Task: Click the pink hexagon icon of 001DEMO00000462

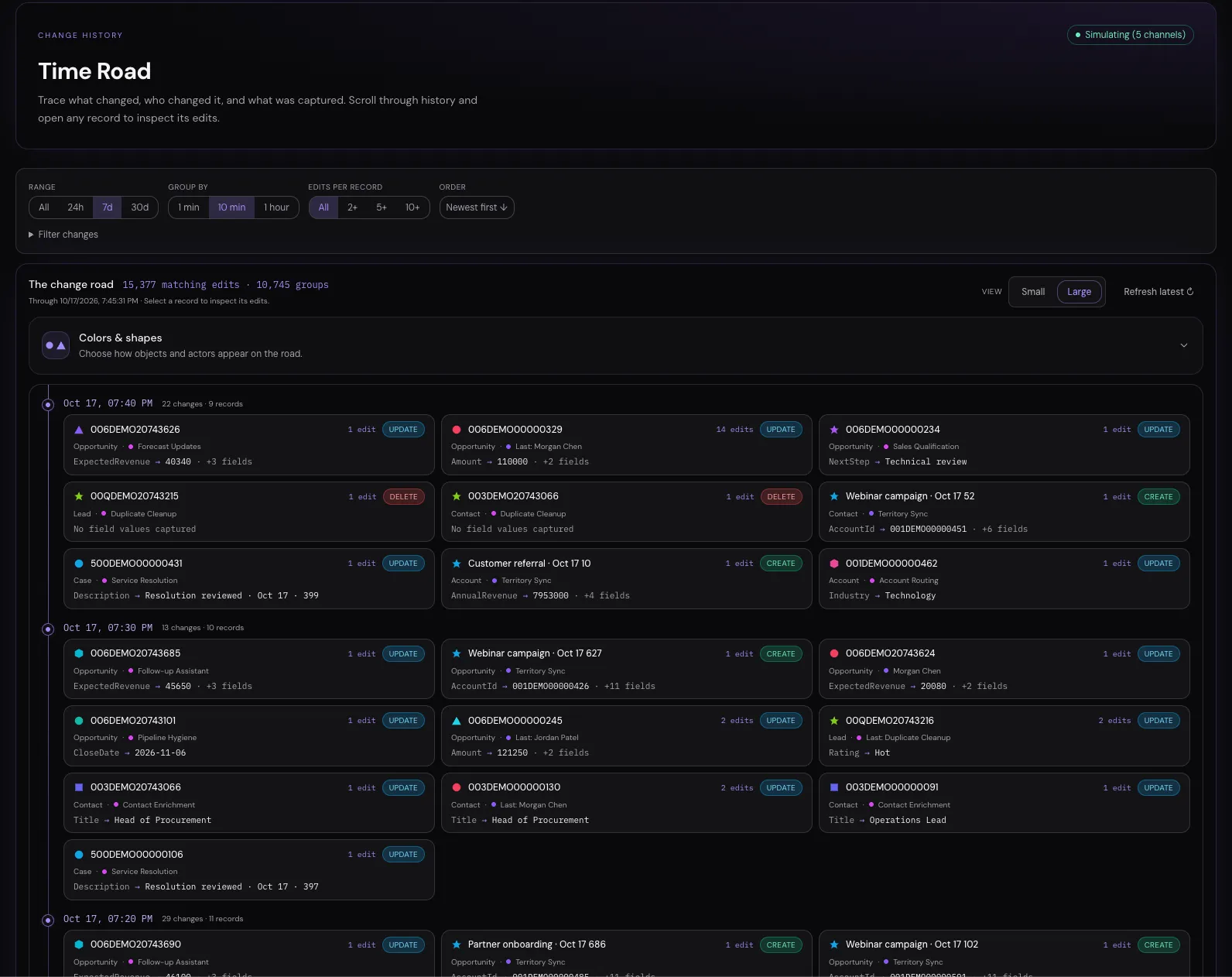Action: tap(834, 564)
